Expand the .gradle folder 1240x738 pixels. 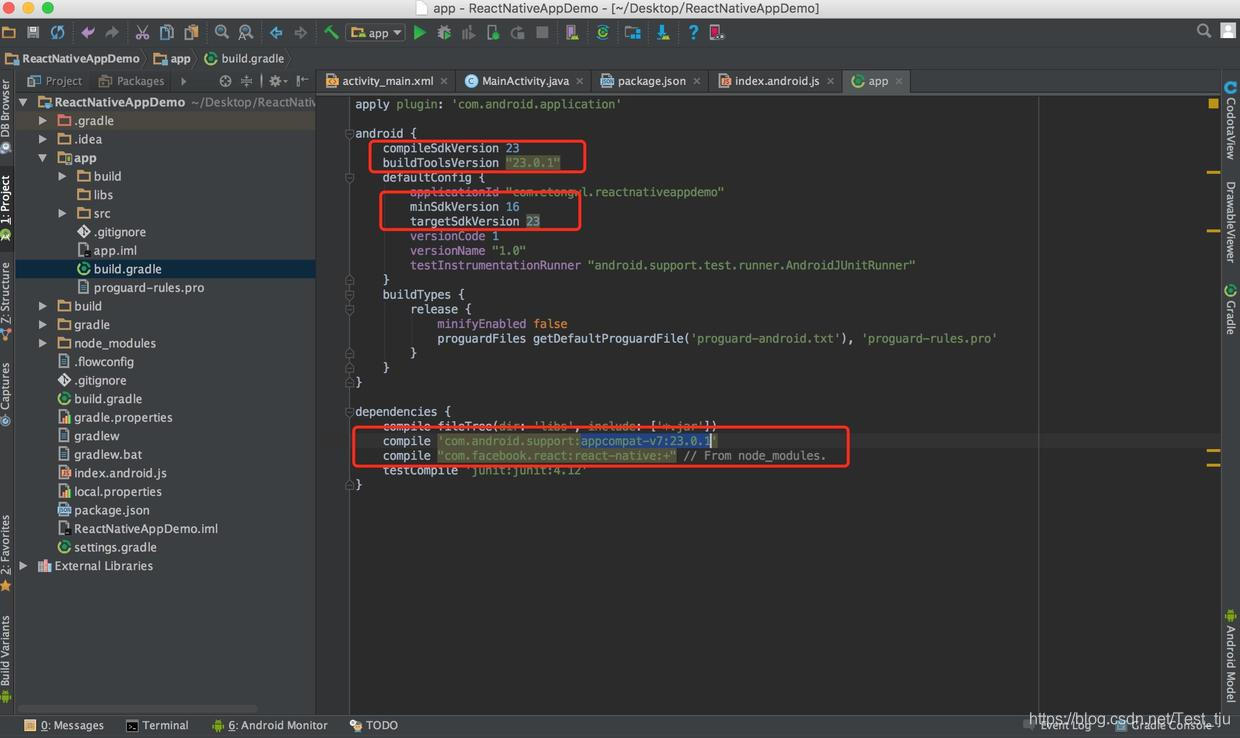42,121
